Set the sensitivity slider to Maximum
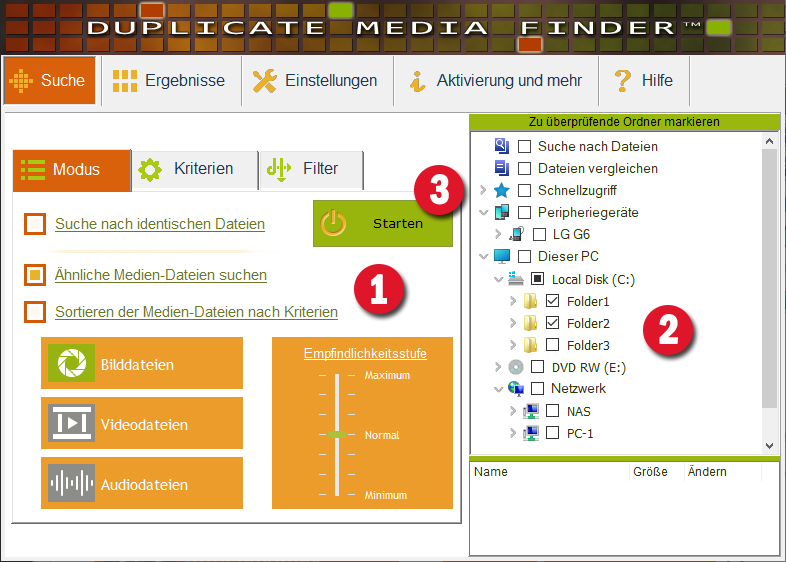 (338, 377)
